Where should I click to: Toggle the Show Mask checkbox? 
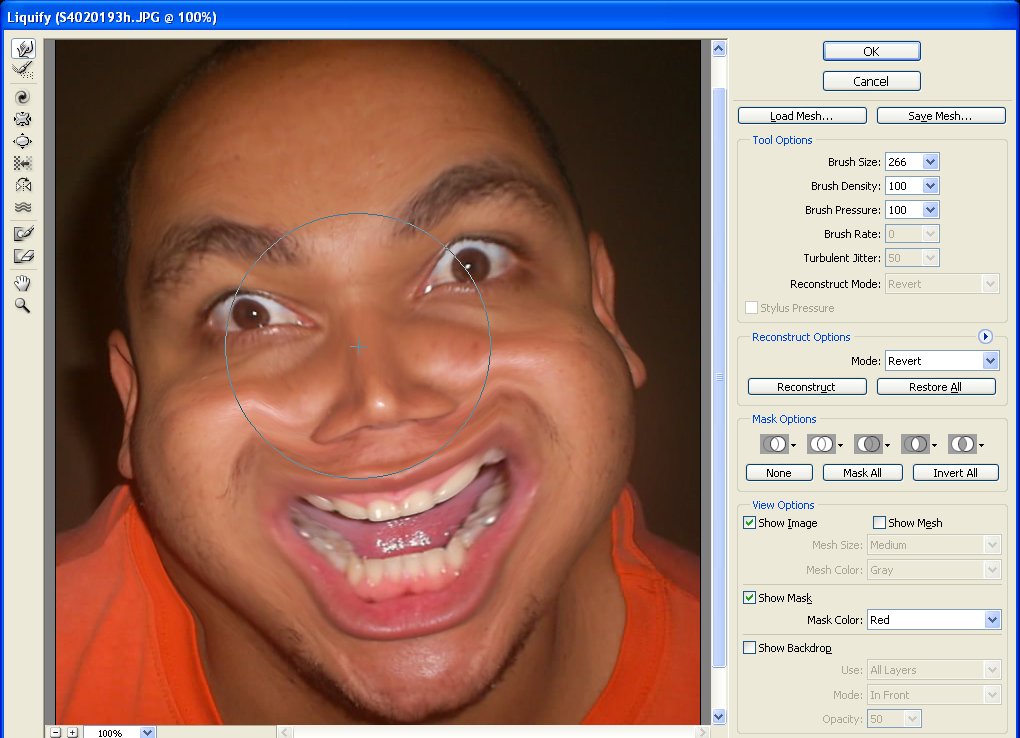749,597
